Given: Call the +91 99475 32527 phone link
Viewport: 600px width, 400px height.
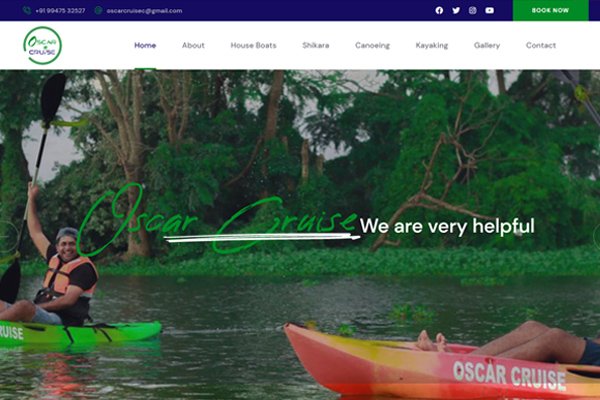Looking at the screenshot, I should 60,11.
